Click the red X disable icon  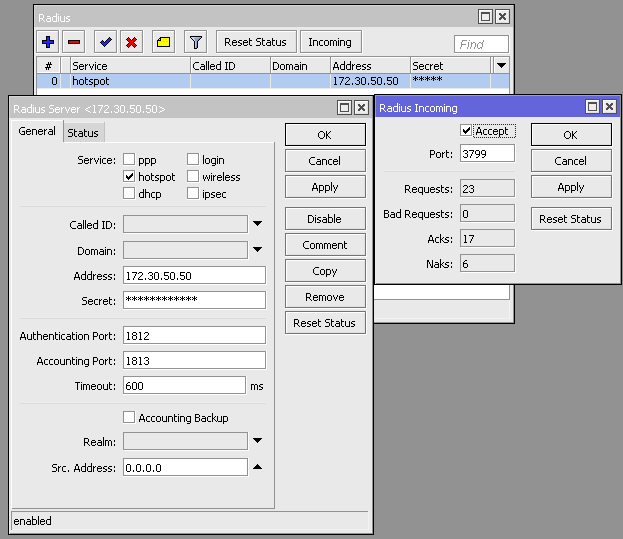130,42
